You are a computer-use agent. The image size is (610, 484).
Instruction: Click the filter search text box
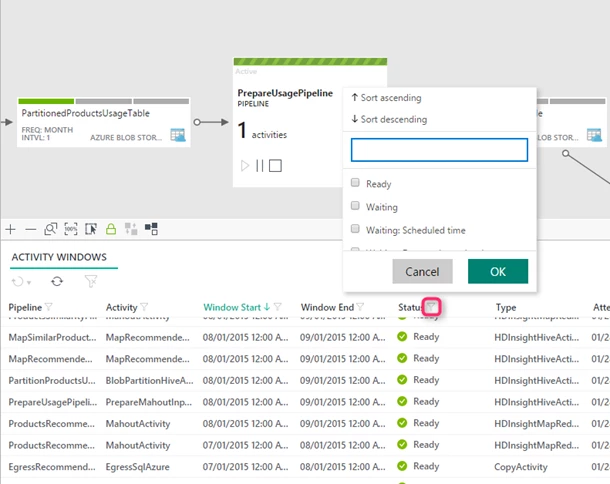point(439,150)
